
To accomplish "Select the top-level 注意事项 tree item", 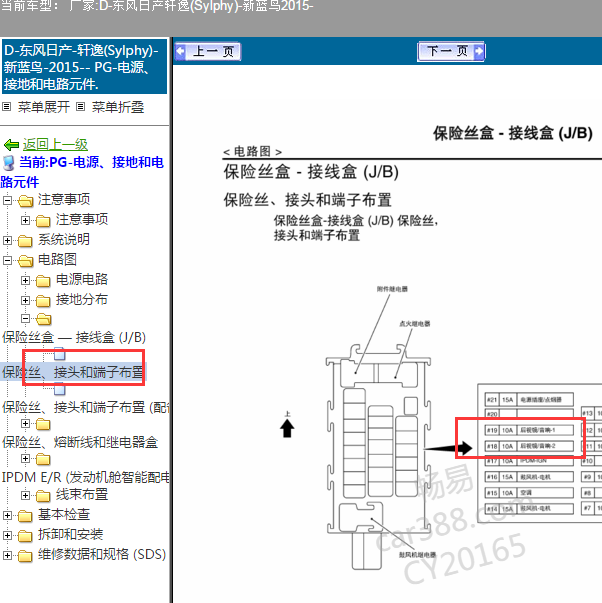I will tap(64, 200).
